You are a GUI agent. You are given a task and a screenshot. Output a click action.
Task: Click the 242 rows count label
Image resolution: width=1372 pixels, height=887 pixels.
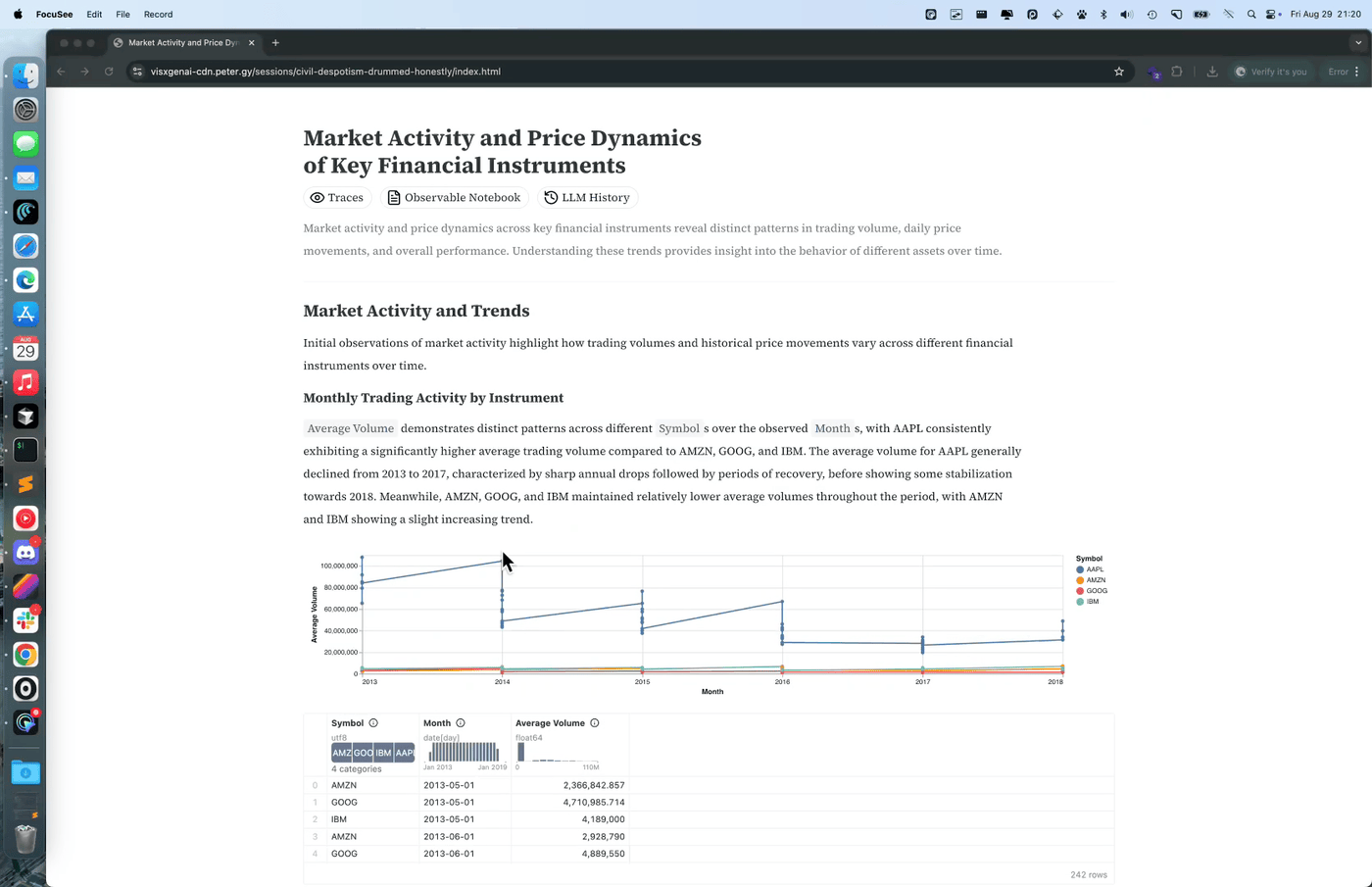click(x=1089, y=875)
